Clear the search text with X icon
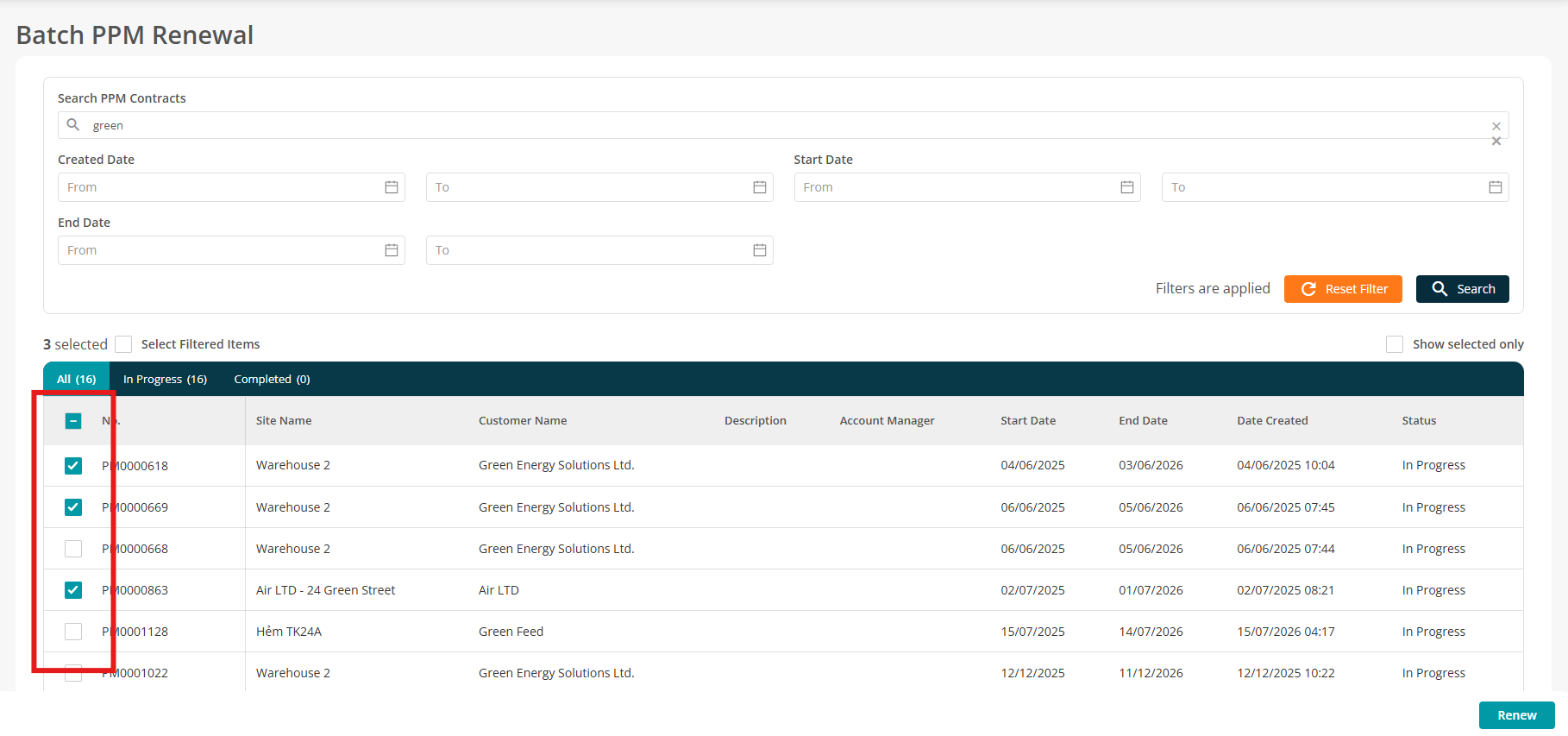 tap(1496, 126)
